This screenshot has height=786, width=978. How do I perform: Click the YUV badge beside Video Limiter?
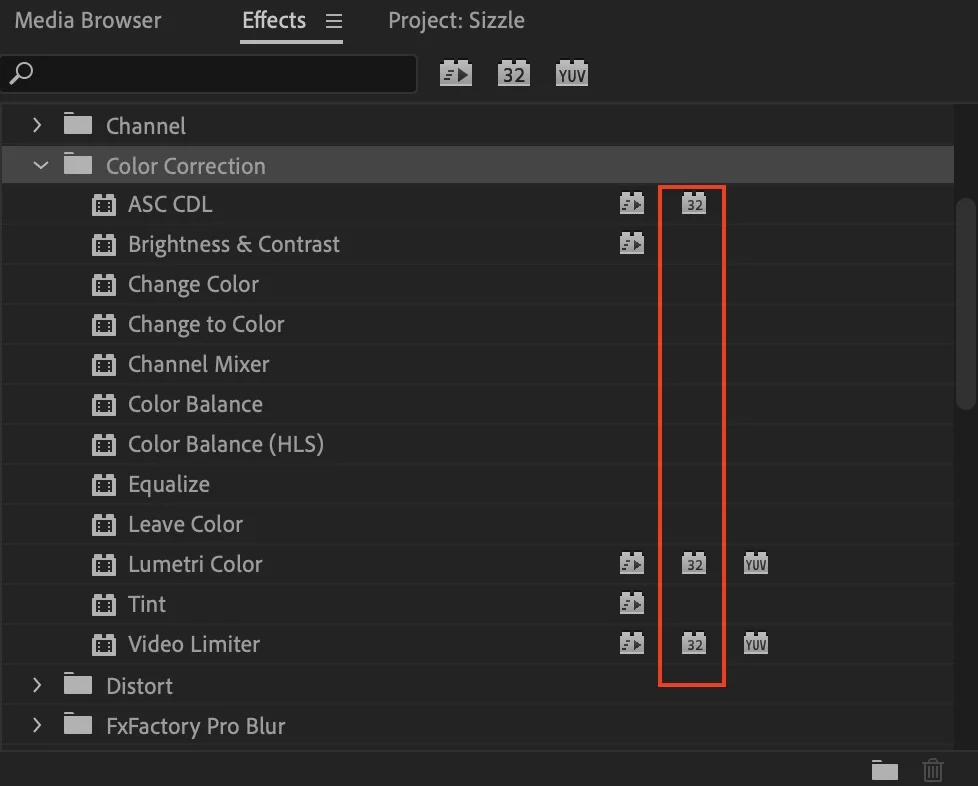coord(755,643)
